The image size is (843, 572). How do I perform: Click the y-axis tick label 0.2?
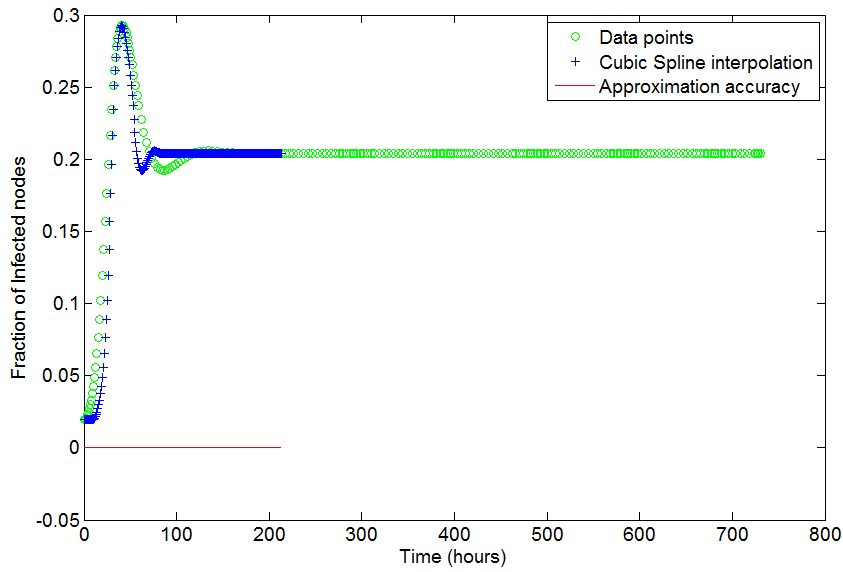pyautogui.click(x=67, y=159)
